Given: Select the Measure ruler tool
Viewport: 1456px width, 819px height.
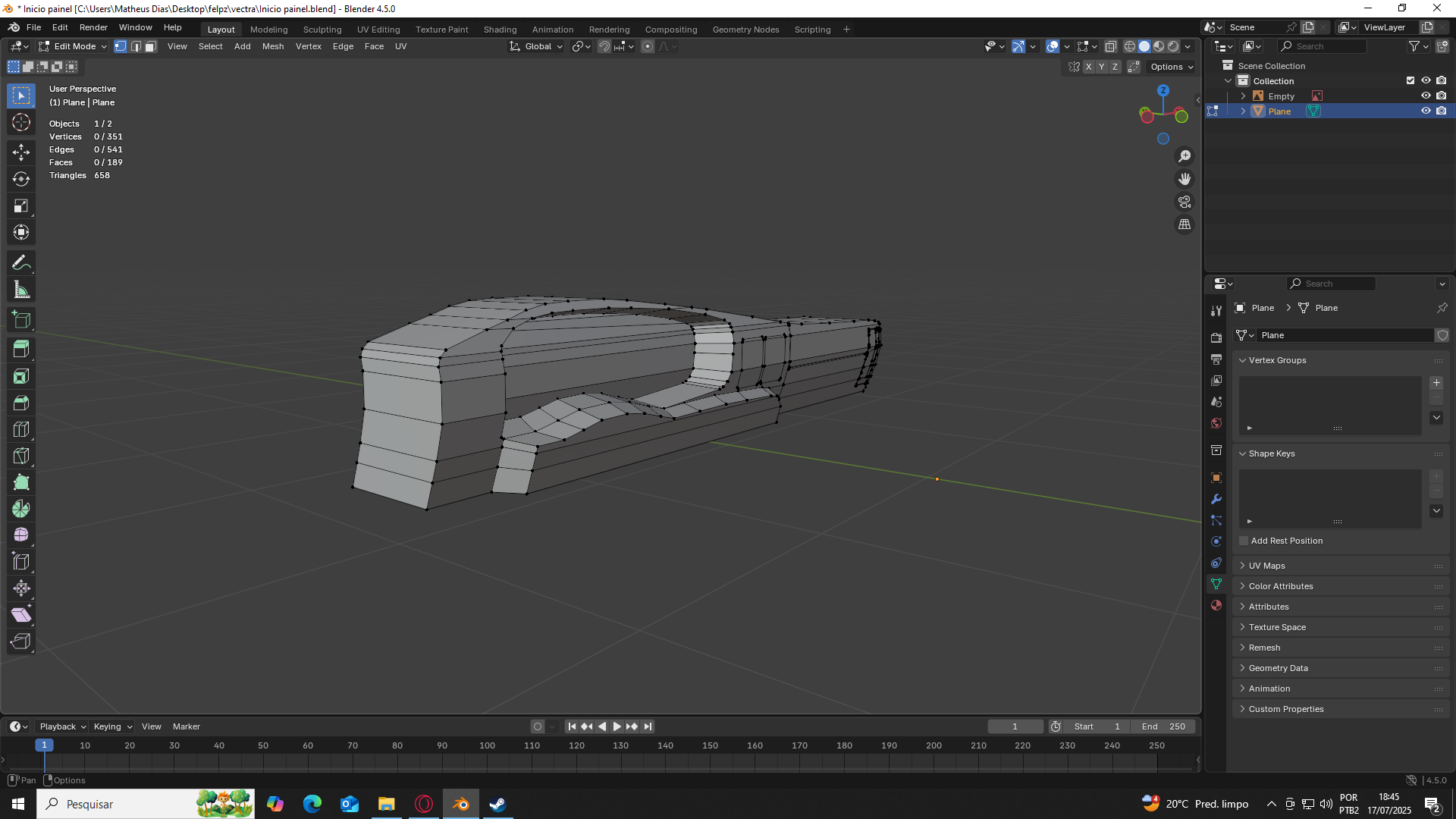Looking at the screenshot, I should (21, 290).
